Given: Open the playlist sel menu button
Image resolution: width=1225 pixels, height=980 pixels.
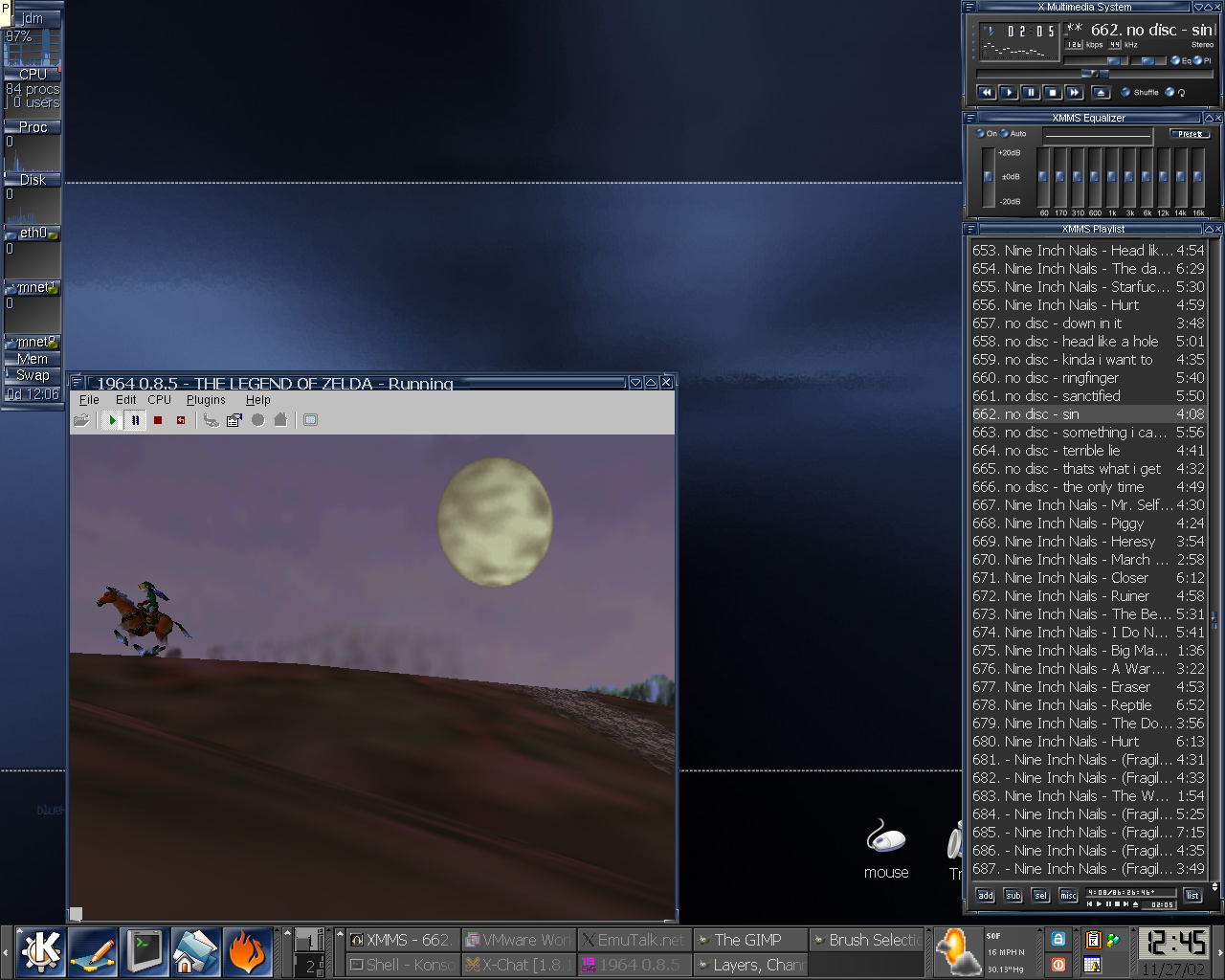Looking at the screenshot, I should point(1041,896).
